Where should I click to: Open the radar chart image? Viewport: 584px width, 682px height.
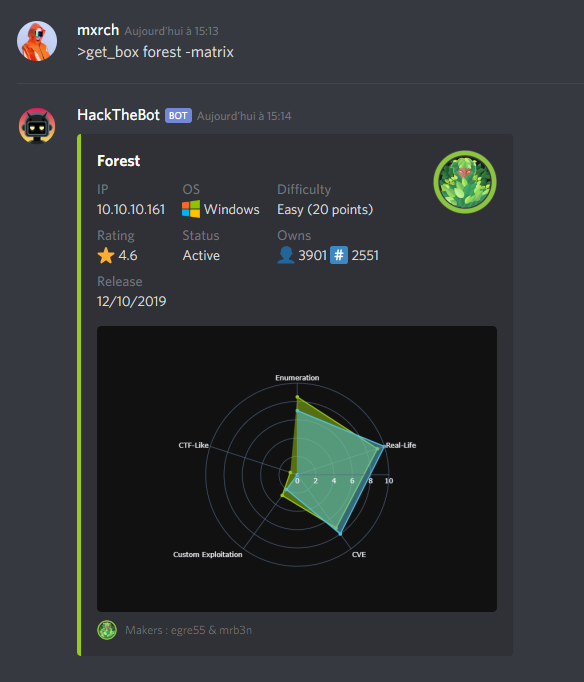click(297, 469)
